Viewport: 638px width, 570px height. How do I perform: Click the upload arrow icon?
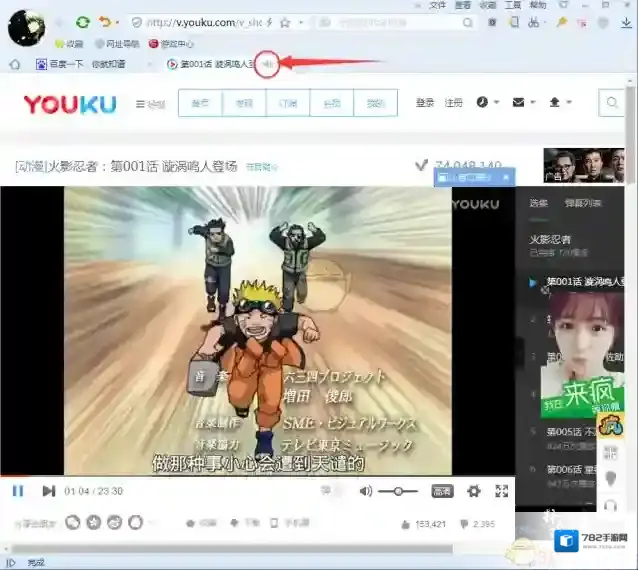555,102
